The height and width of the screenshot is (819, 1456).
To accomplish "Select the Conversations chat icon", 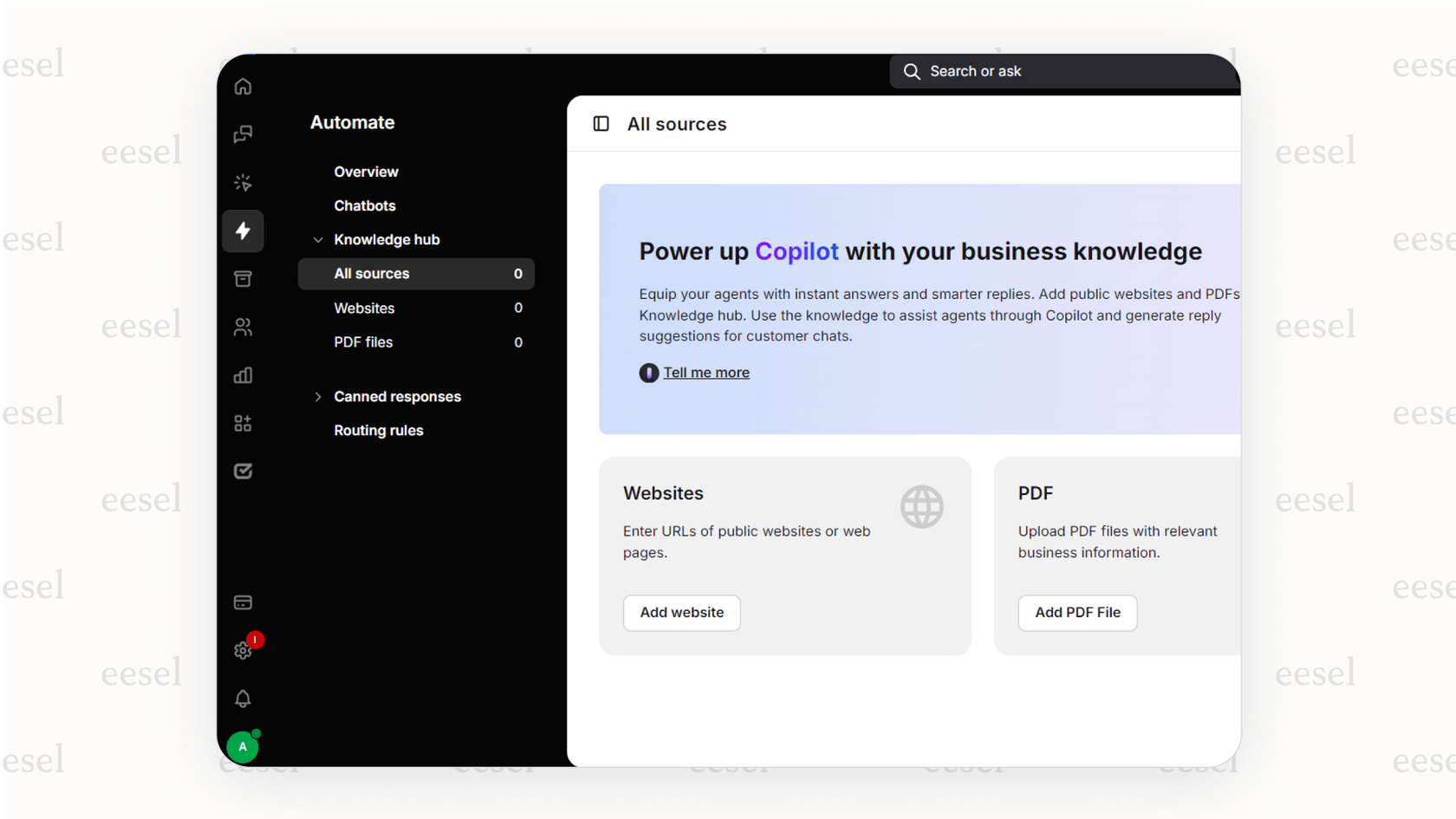I will point(243,134).
